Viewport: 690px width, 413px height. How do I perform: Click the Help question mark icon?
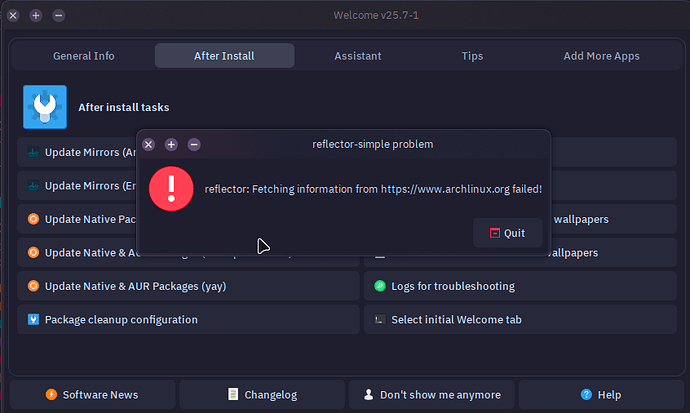coord(586,395)
